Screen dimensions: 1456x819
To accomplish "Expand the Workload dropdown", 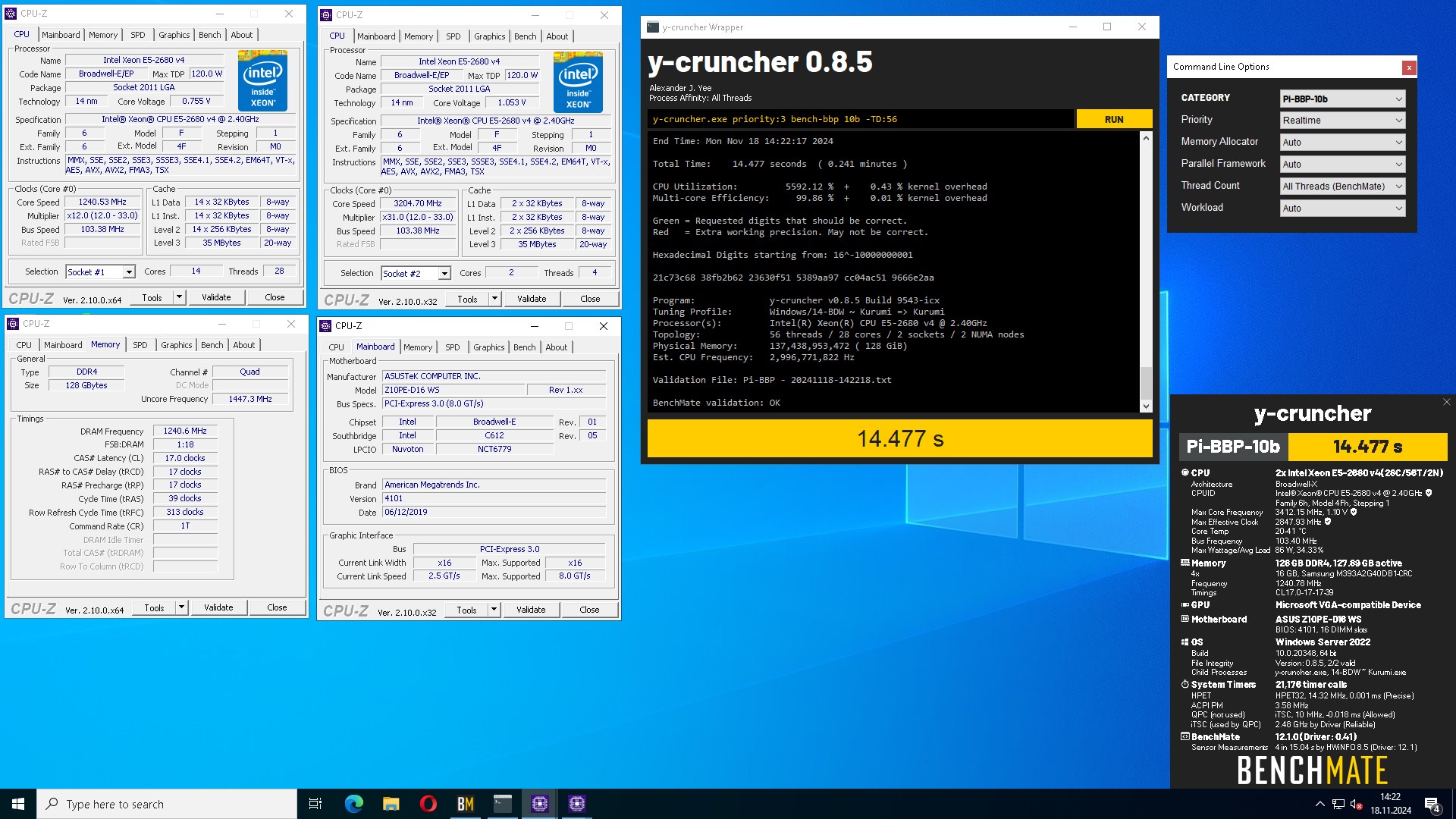I will (x=1342, y=209).
